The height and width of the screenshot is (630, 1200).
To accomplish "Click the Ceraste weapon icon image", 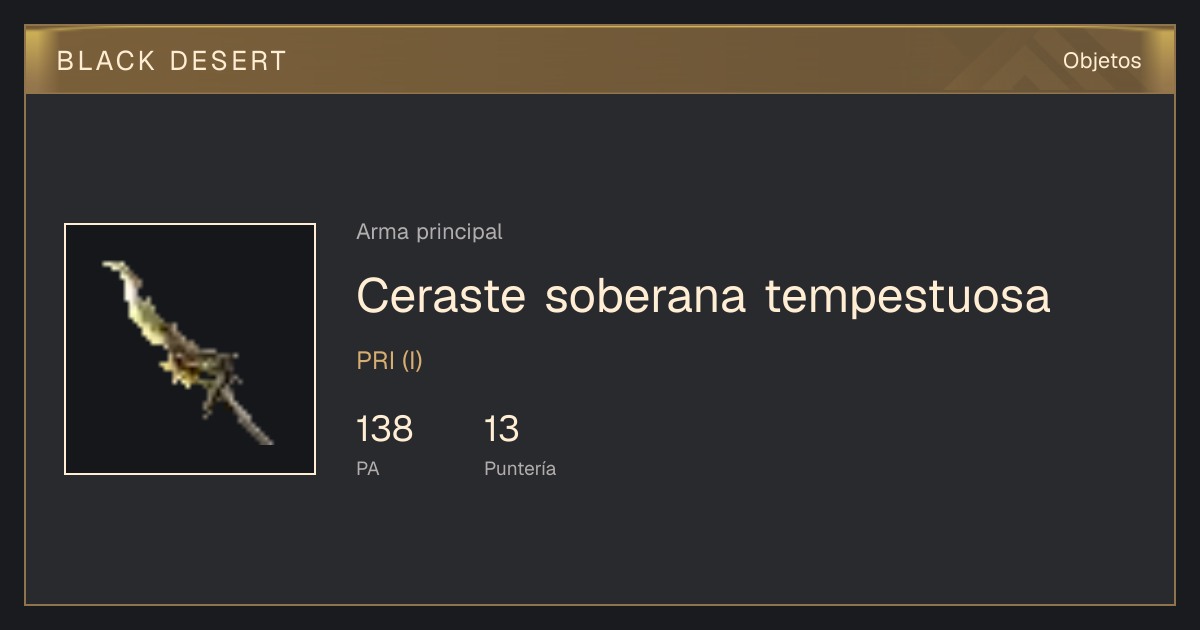I will pos(190,349).
